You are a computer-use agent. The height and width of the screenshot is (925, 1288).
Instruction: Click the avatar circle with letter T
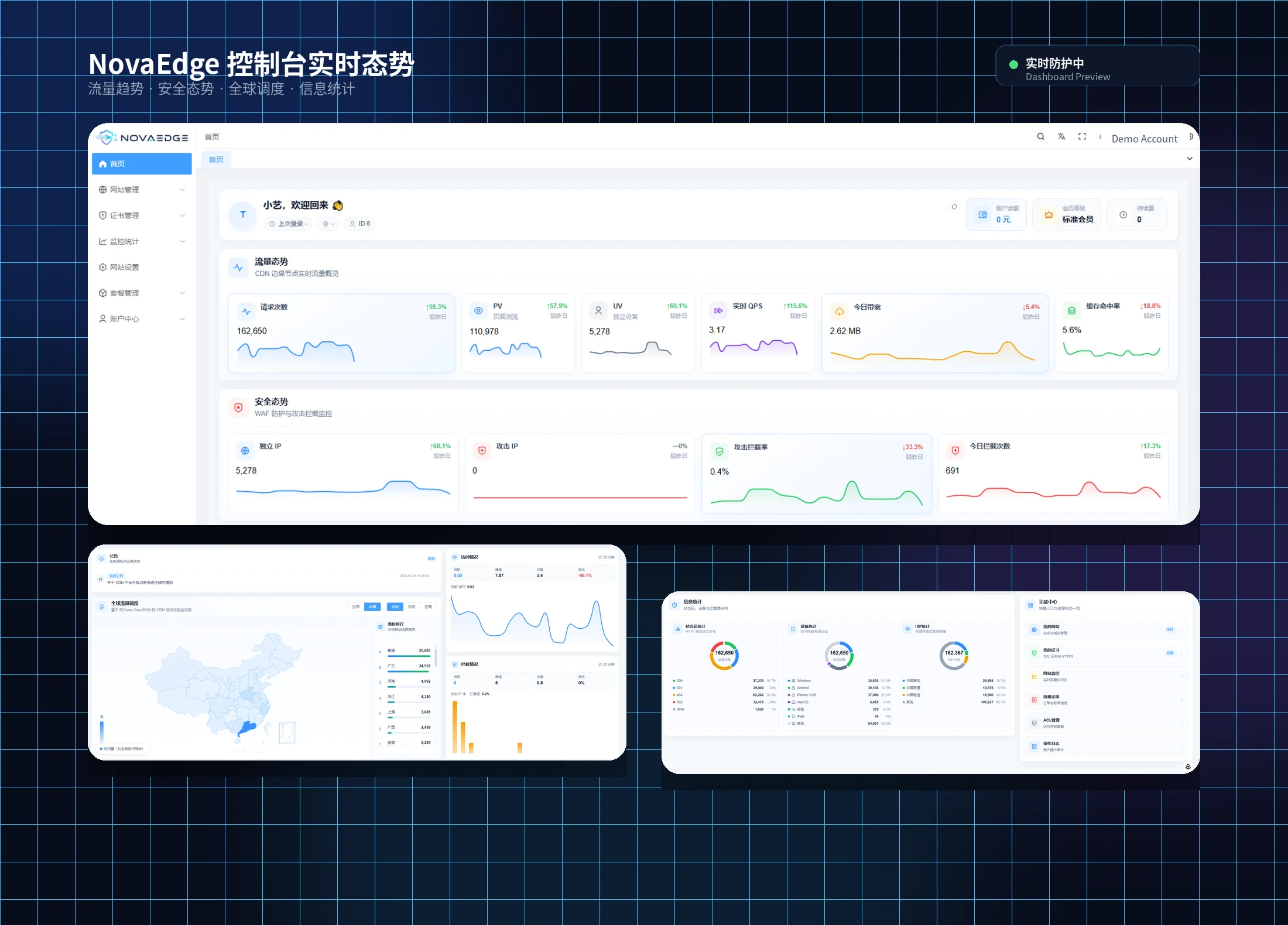pyautogui.click(x=243, y=215)
